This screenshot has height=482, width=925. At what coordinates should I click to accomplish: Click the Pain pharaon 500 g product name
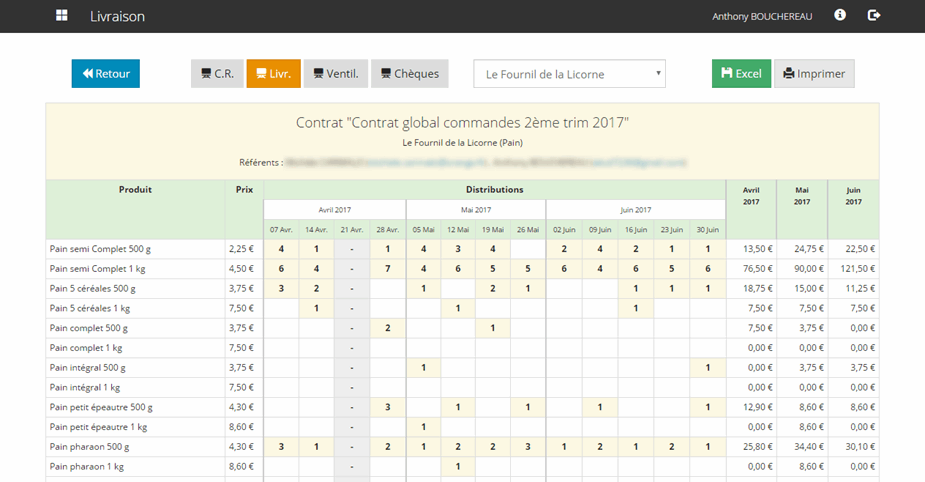pos(89,446)
